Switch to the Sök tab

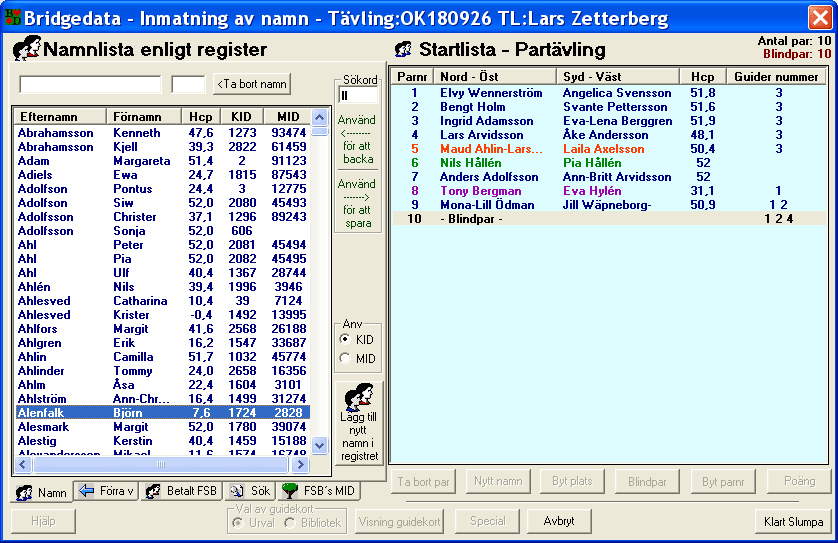click(250, 492)
